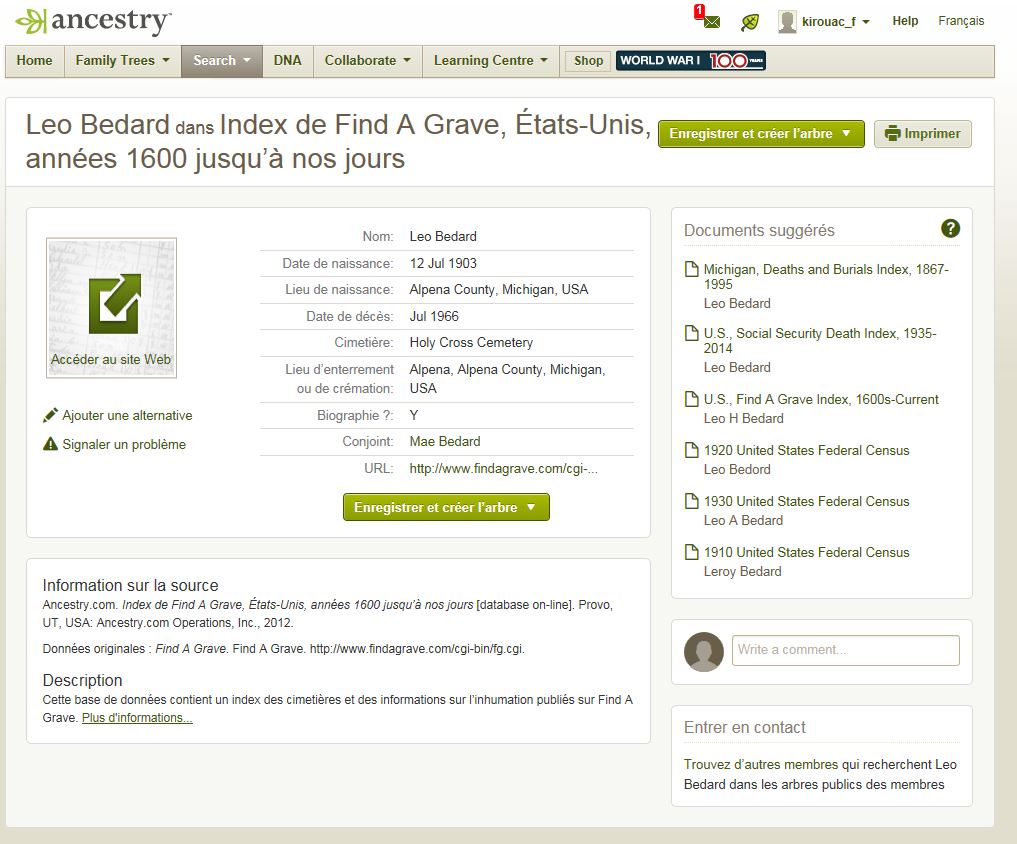
Task: Click Ajouter une alternative link
Action: tap(127, 415)
